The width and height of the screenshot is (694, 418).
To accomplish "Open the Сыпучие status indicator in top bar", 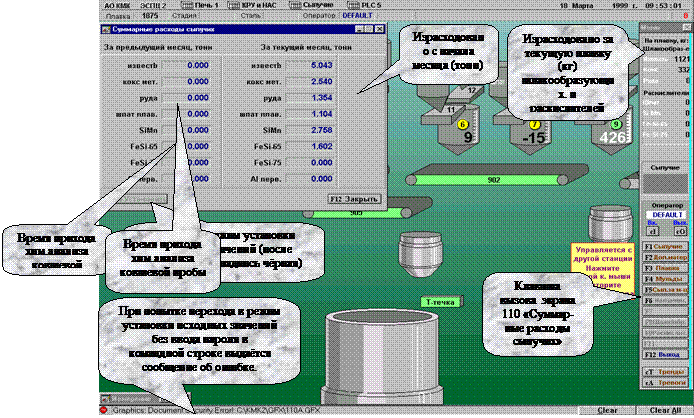I will [x=311, y=5].
